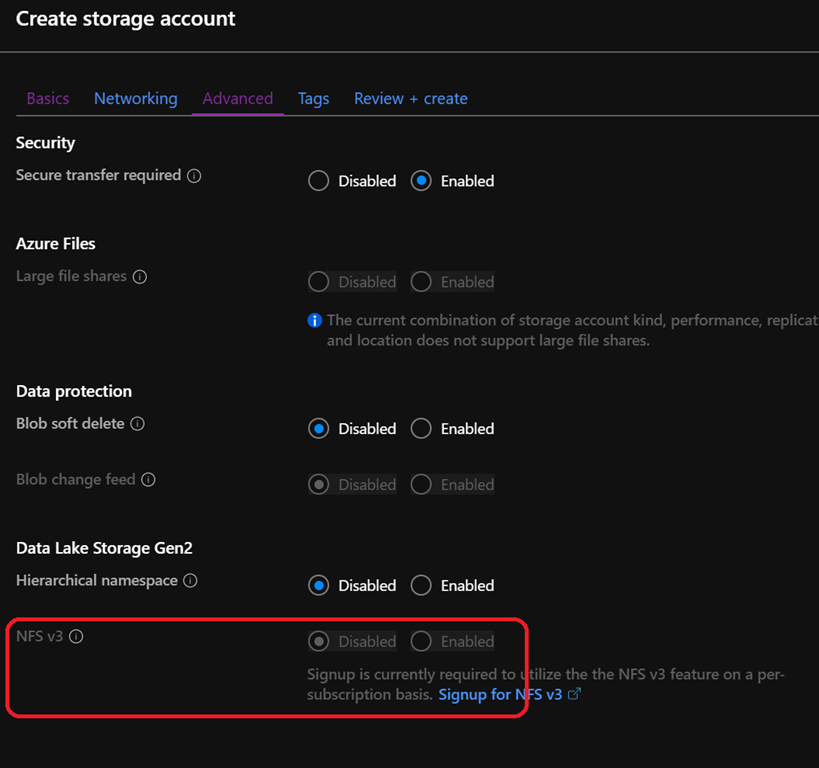The height and width of the screenshot is (768, 819).
Task: Select Enabled for Secure transfer required
Action: [422, 181]
